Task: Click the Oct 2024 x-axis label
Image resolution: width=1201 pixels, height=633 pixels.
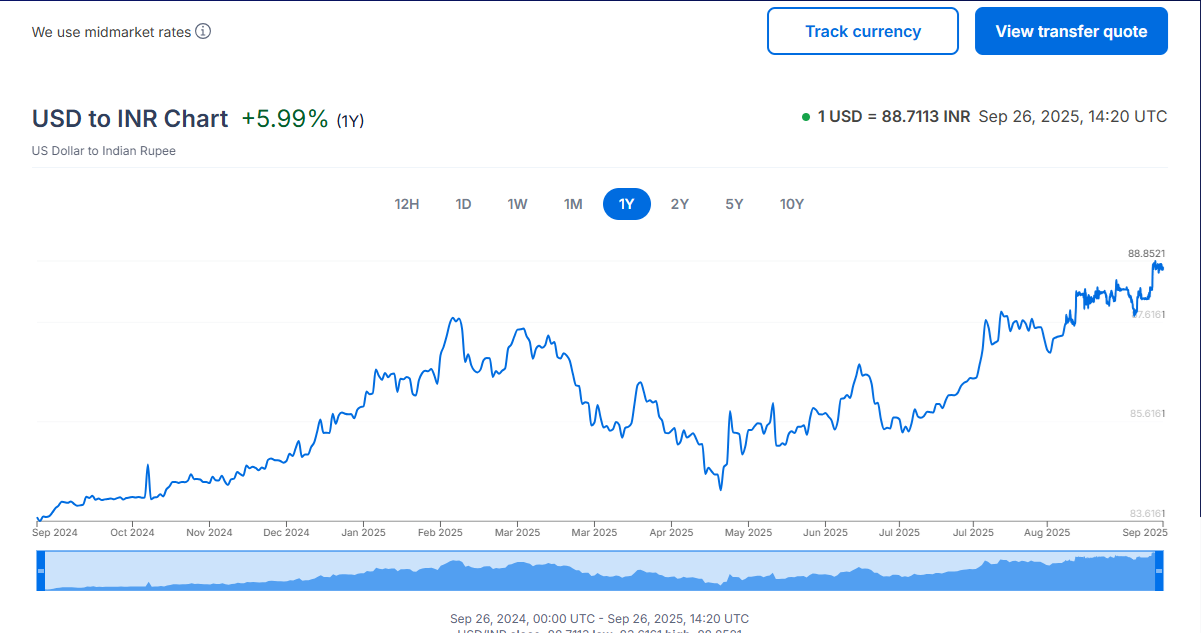Action: point(132,533)
